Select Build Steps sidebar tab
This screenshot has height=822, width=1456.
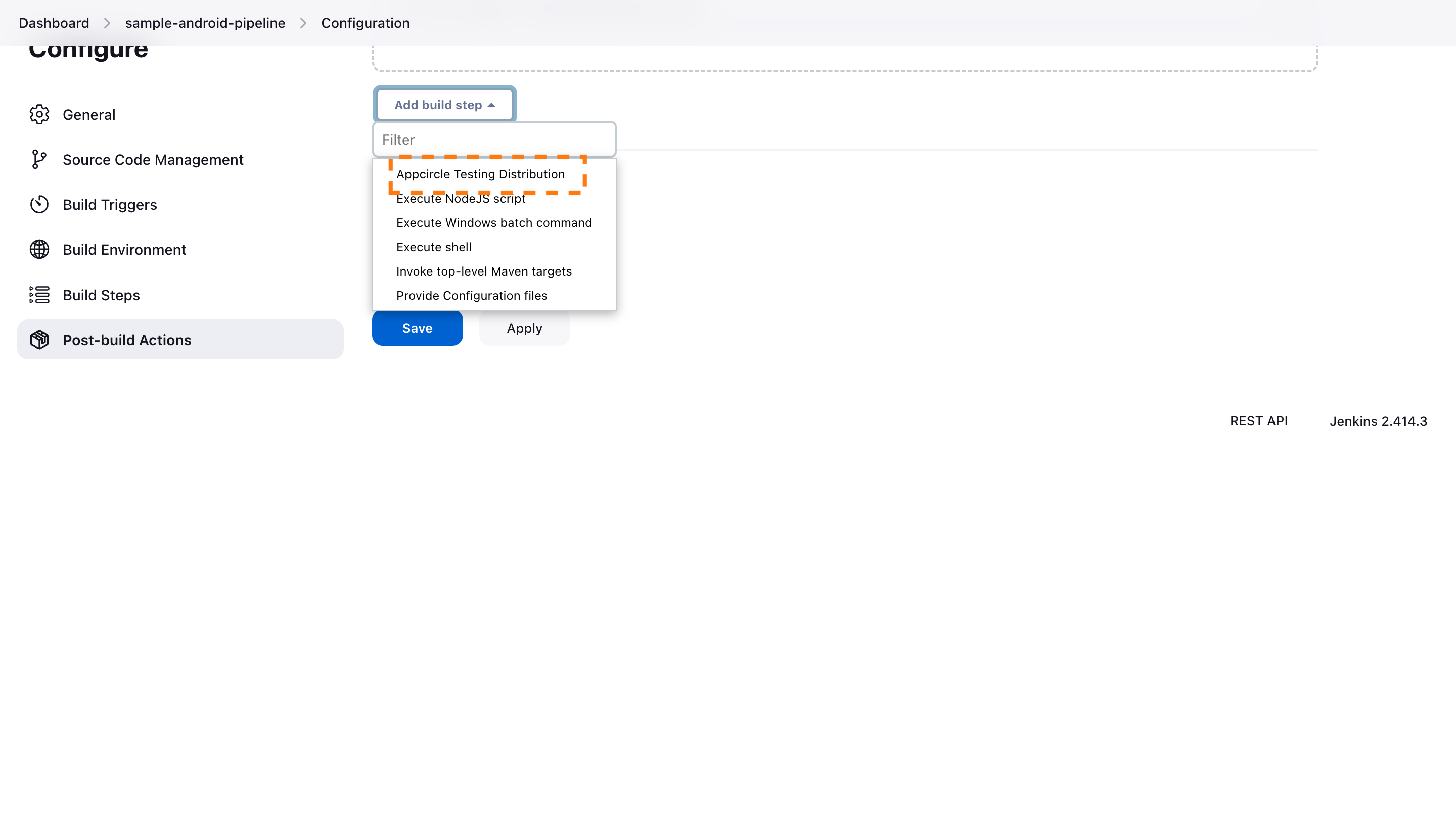tap(101, 294)
